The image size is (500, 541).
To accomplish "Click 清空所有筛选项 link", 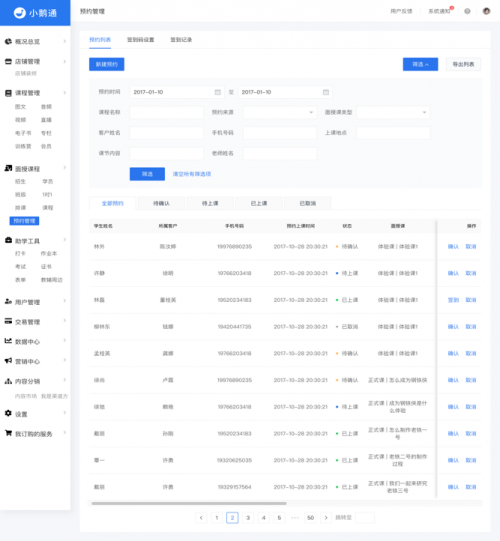I will pos(192,174).
